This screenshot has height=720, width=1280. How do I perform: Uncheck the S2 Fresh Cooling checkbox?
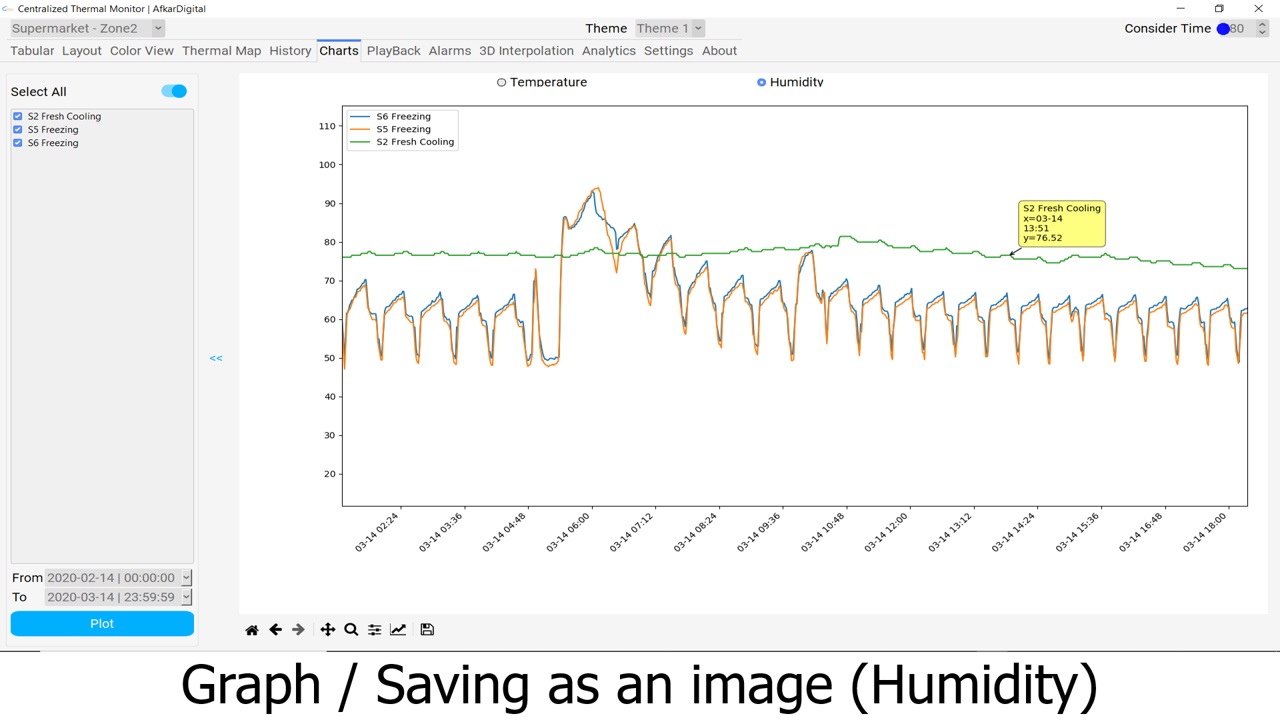pyautogui.click(x=18, y=116)
